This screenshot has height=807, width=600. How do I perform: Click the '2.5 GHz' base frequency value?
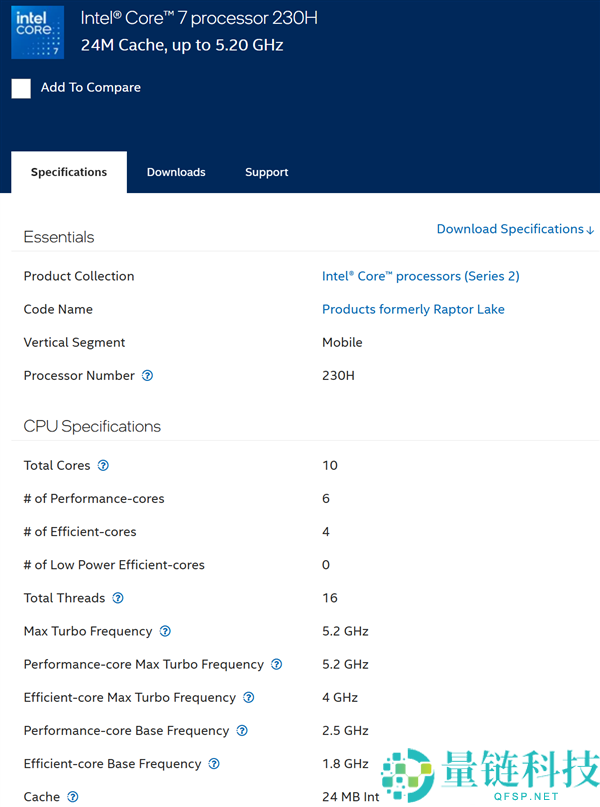(x=345, y=731)
